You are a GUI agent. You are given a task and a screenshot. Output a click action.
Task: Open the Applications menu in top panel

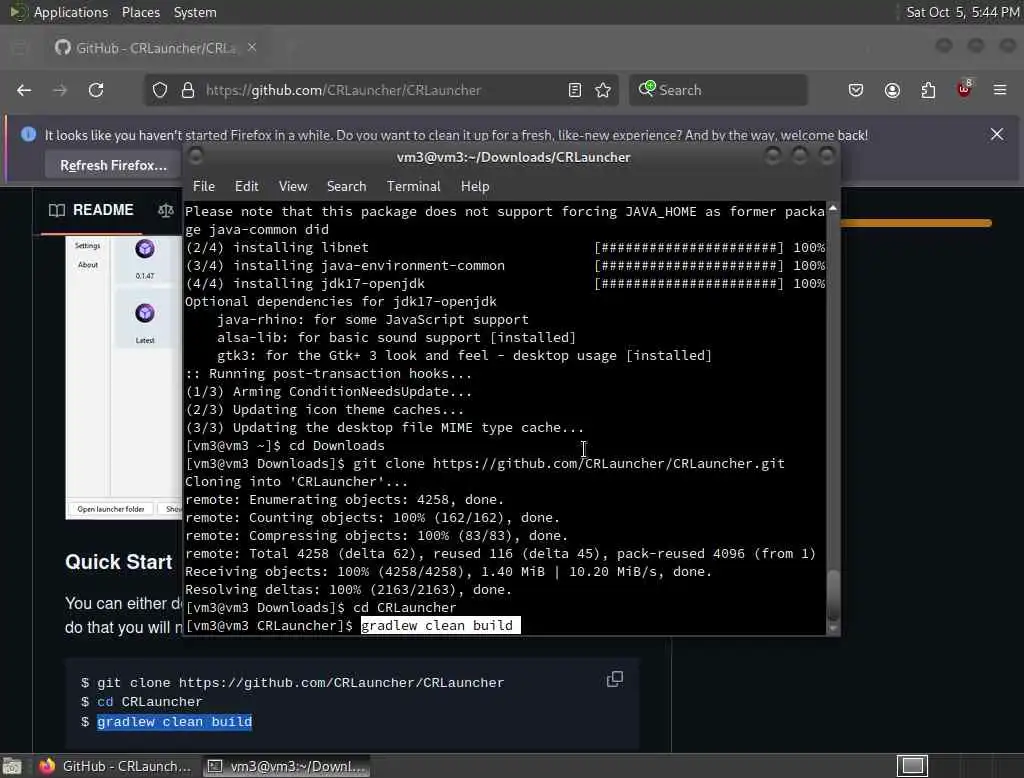click(71, 12)
